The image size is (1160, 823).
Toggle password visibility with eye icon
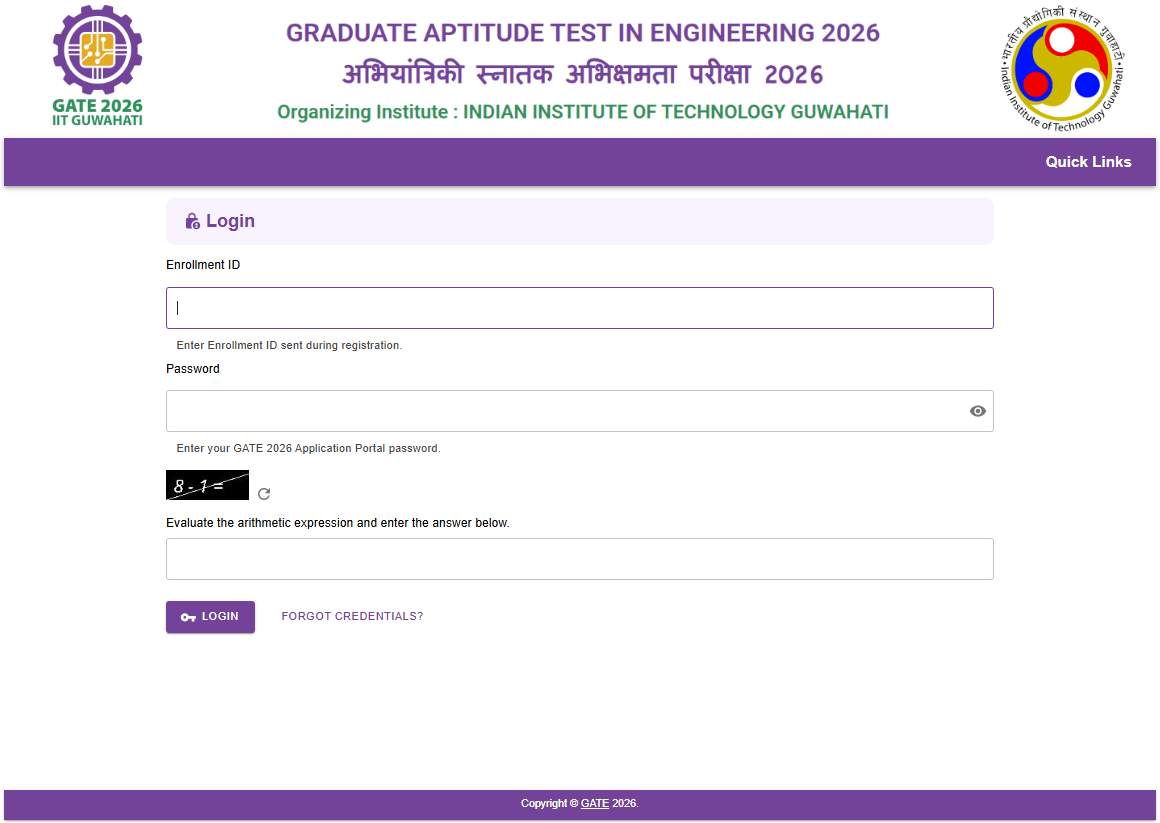[977, 411]
